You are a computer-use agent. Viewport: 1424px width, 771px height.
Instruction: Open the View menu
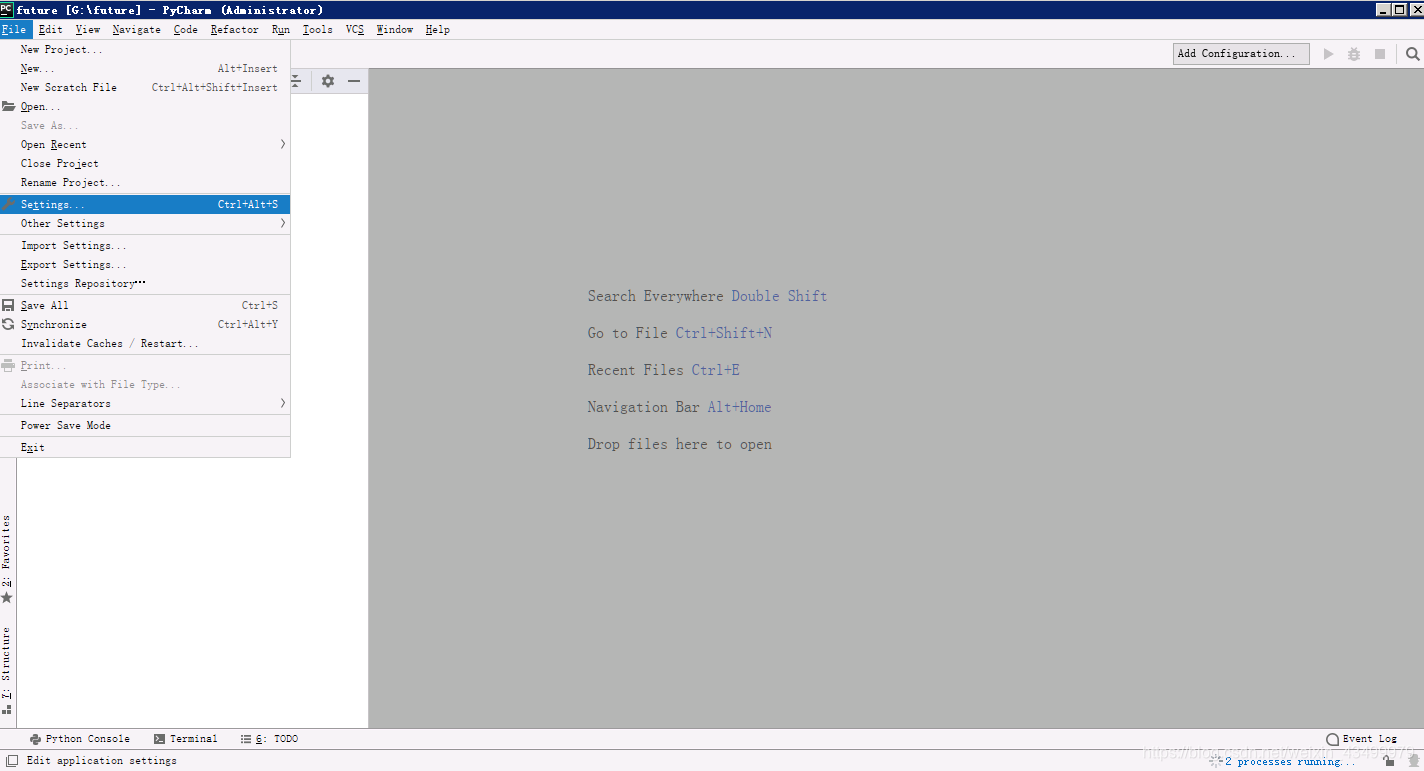click(88, 29)
